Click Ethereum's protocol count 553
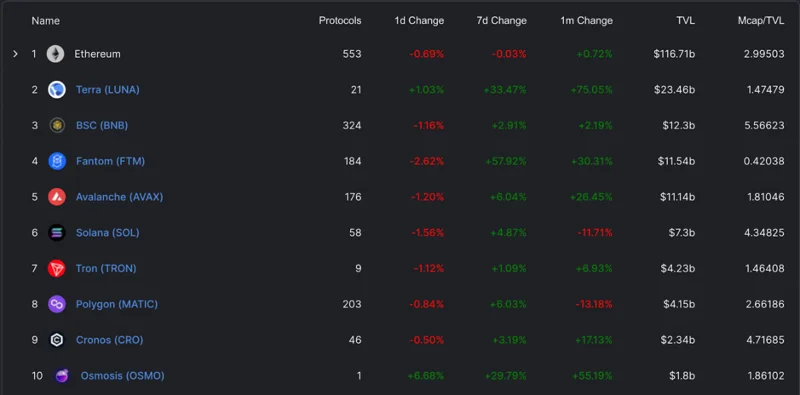This screenshot has height=395, width=800. (352, 54)
